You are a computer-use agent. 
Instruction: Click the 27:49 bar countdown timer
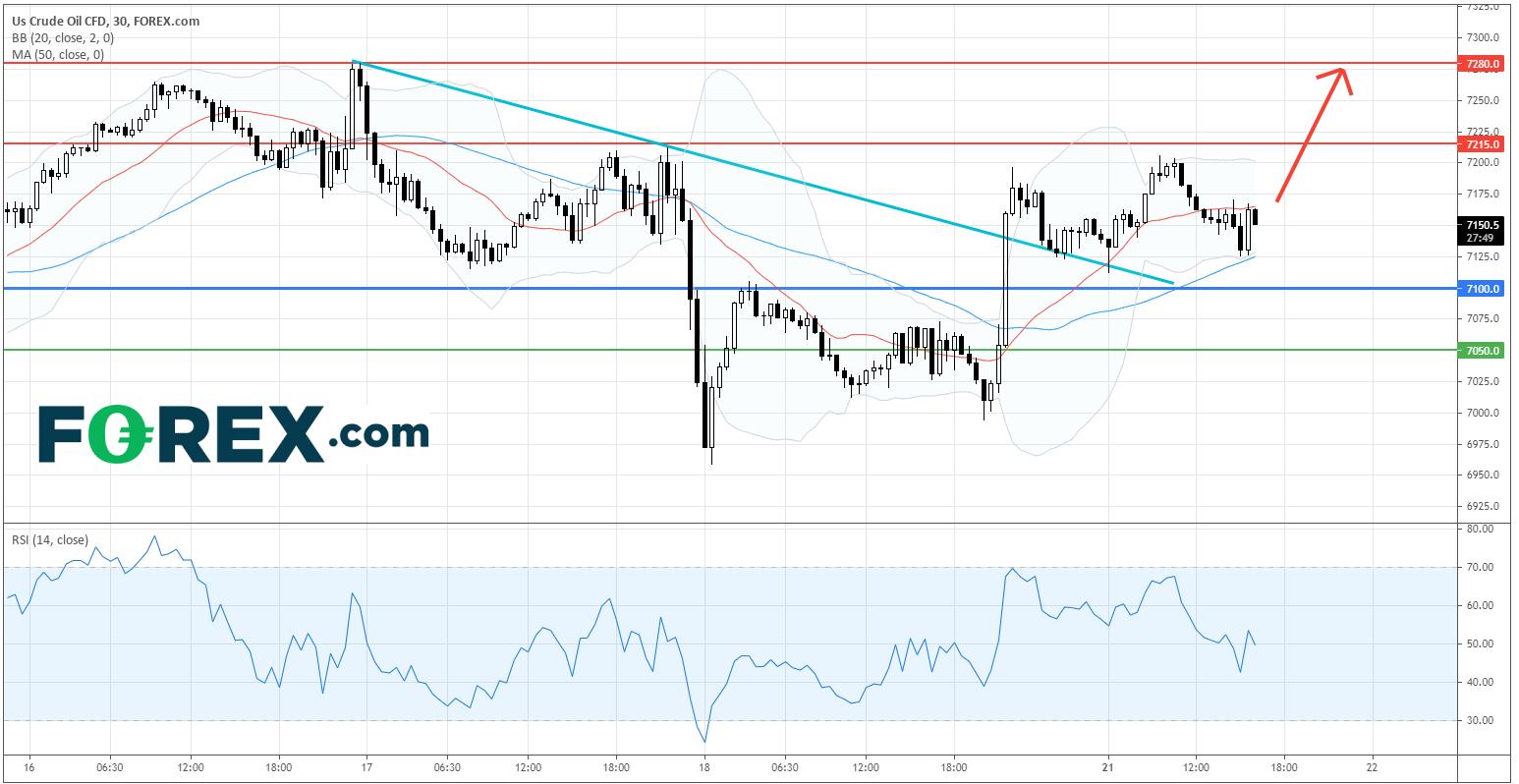coord(1480,238)
